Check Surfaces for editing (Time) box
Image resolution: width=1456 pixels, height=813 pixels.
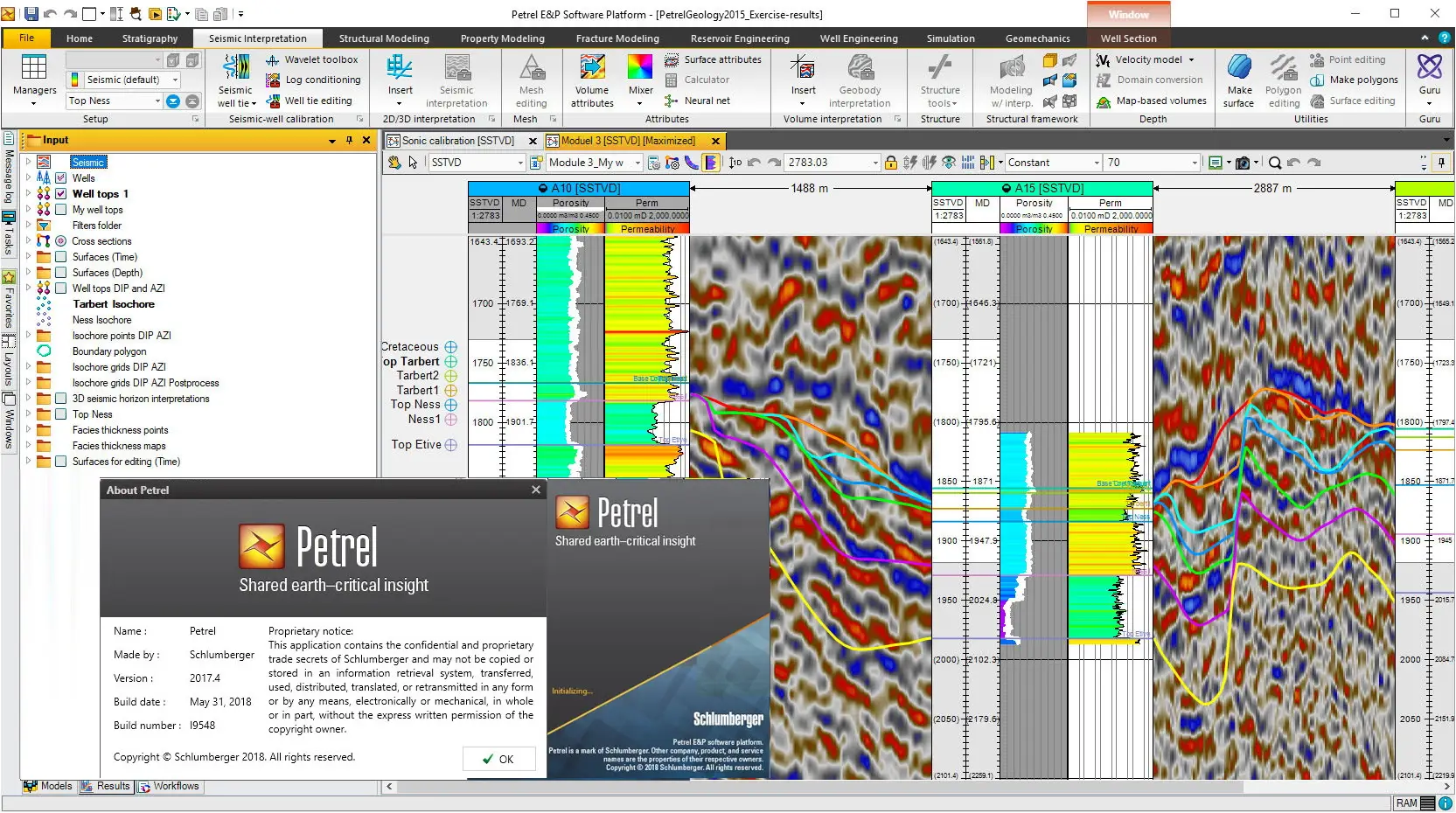tap(61, 462)
